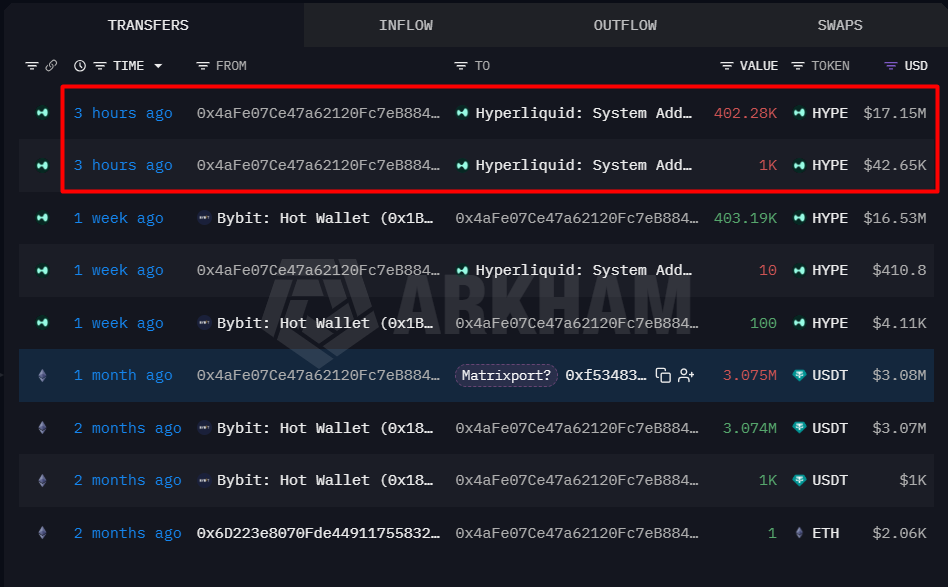This screenshot has width=948, height=587.
Task: Click sender 0x4aFe07 in 402.28K row
Action: (318, 113)
